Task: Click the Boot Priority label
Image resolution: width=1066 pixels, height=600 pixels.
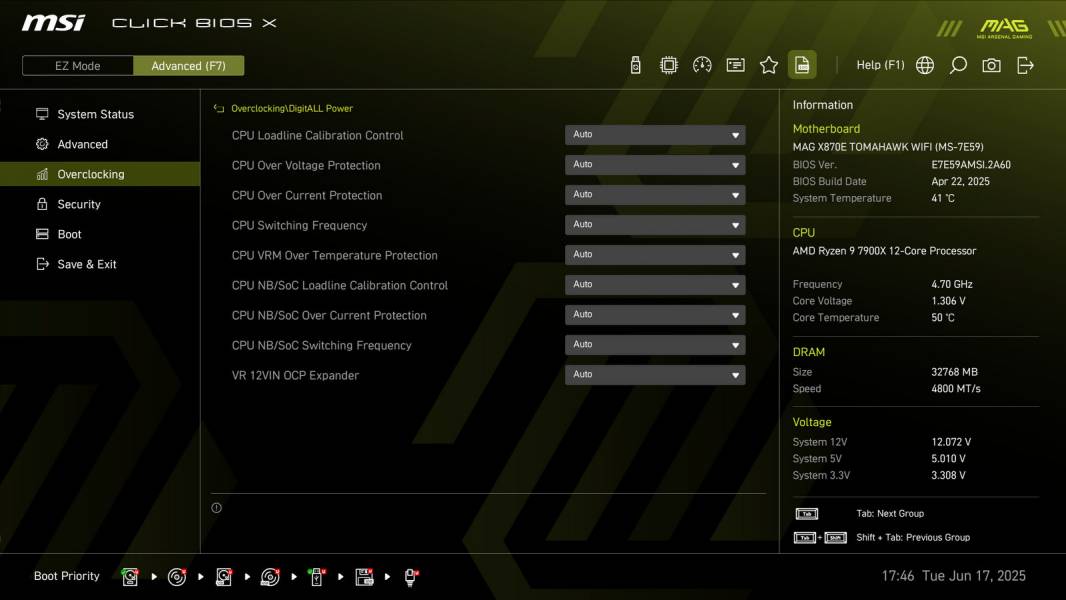Action: [x=67, y=576]
